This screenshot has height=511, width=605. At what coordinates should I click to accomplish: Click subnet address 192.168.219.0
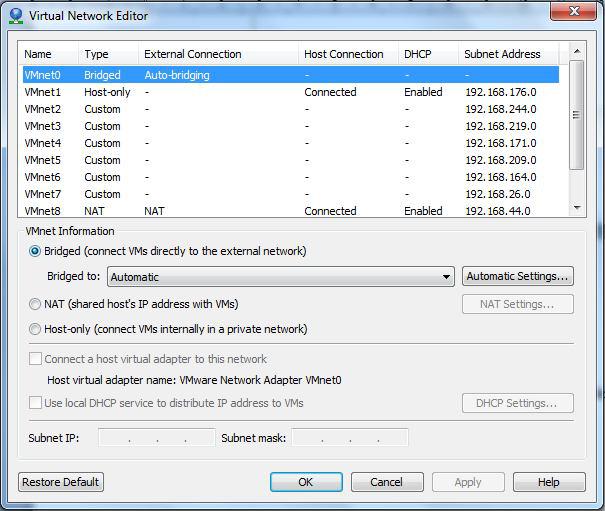(501, 126)
